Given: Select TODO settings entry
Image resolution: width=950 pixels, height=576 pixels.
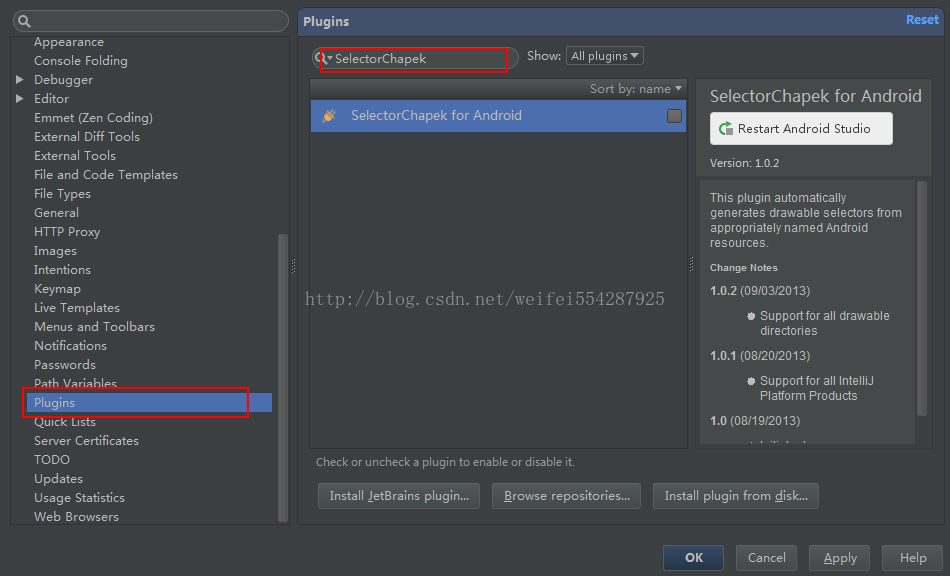Looking at the screenshot, I should pos(52,460).
